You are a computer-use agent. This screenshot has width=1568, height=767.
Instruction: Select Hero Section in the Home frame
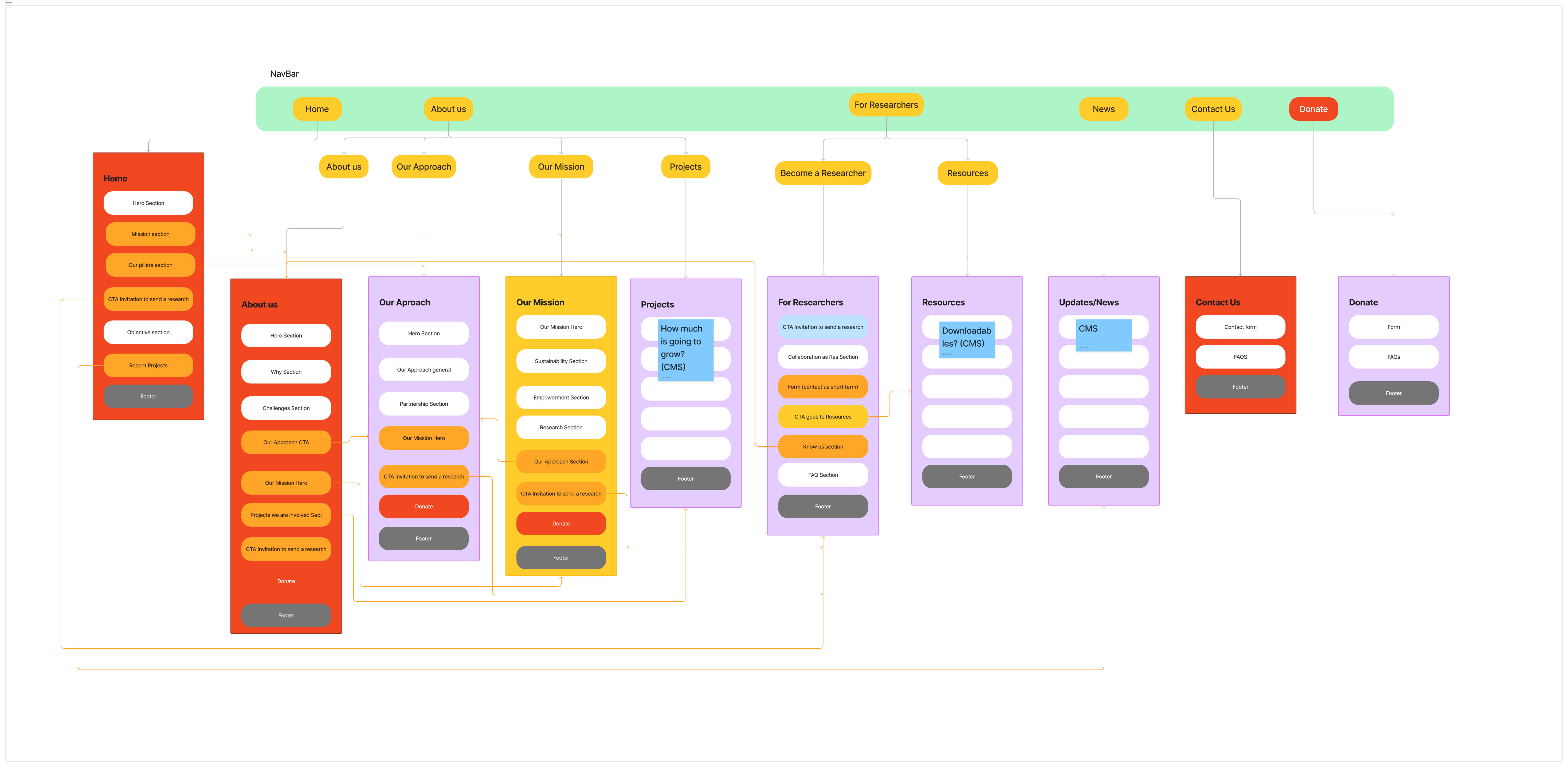[148, 203]
